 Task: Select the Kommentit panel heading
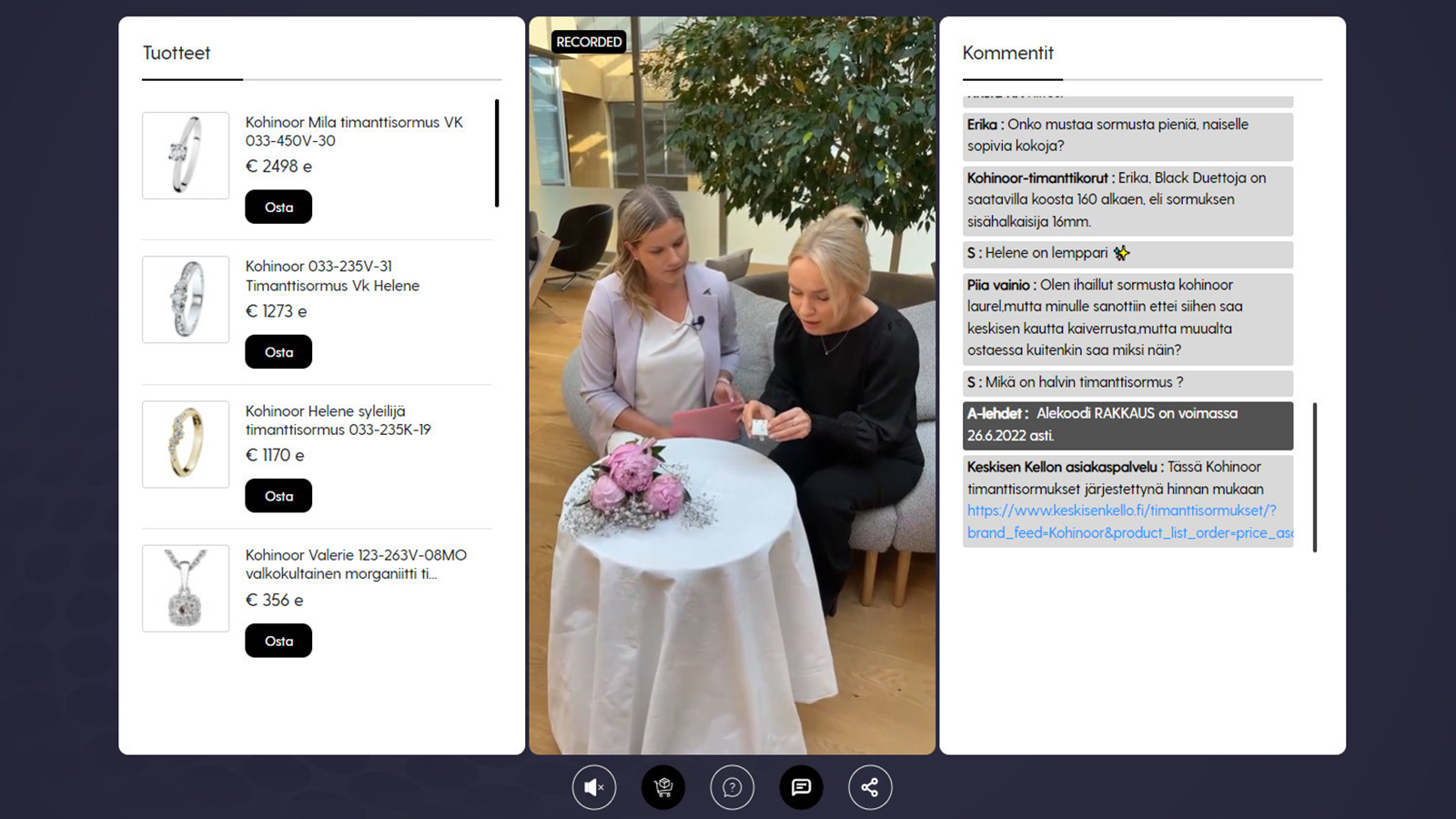(x=1008, y=53)
